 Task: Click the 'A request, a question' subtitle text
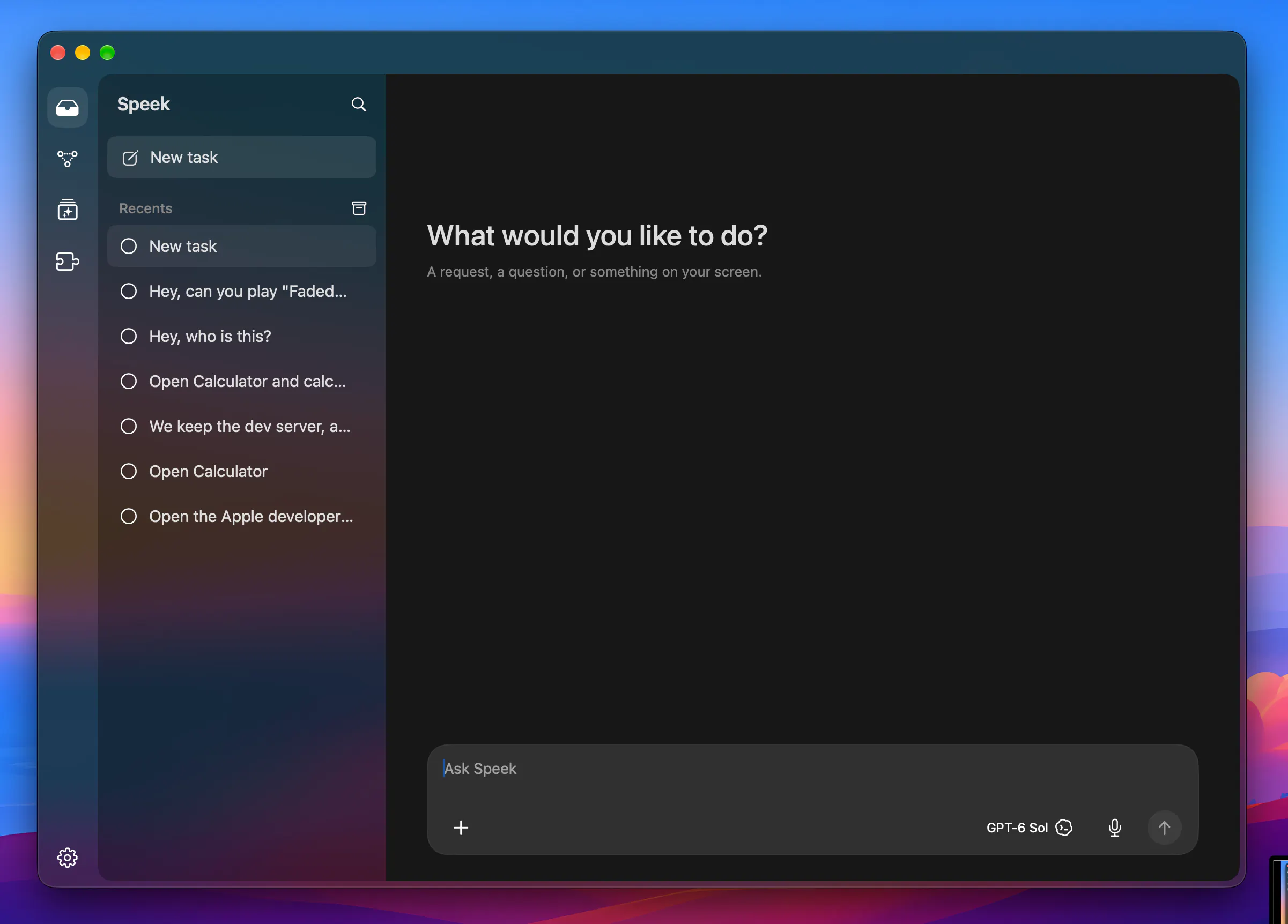(594, 272)
